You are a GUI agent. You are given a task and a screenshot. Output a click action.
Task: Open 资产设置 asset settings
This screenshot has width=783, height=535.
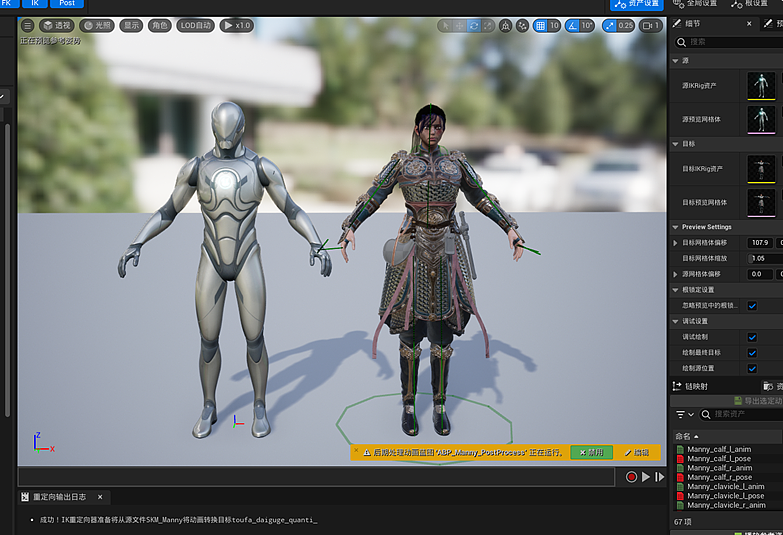tap(637, 4)
